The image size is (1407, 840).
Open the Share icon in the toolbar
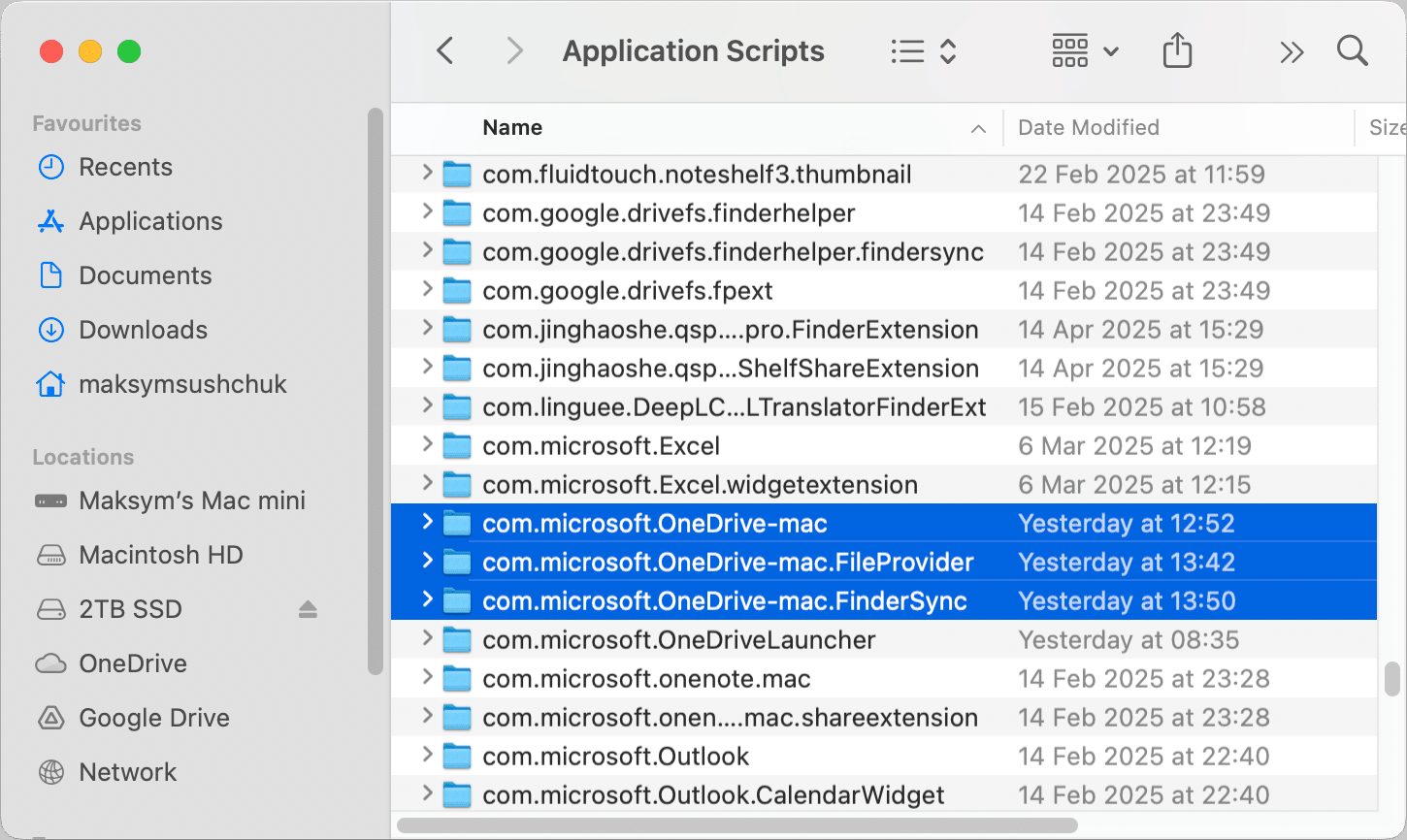coord(1177,50)
